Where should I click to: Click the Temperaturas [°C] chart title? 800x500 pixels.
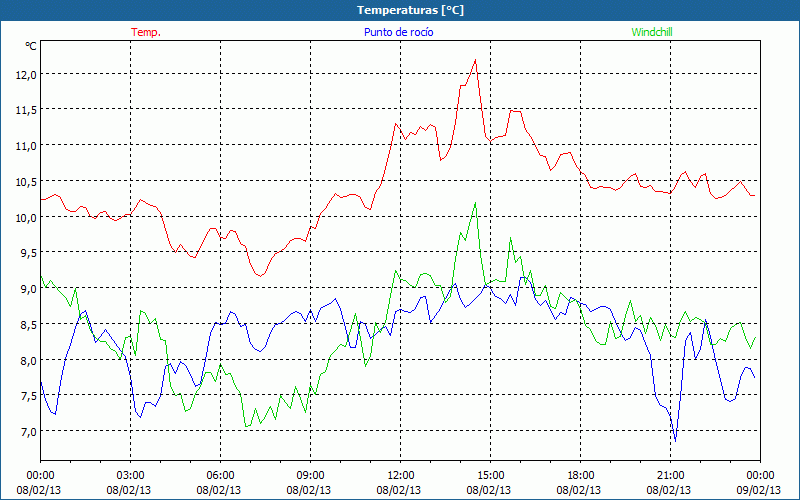(410, 10)
